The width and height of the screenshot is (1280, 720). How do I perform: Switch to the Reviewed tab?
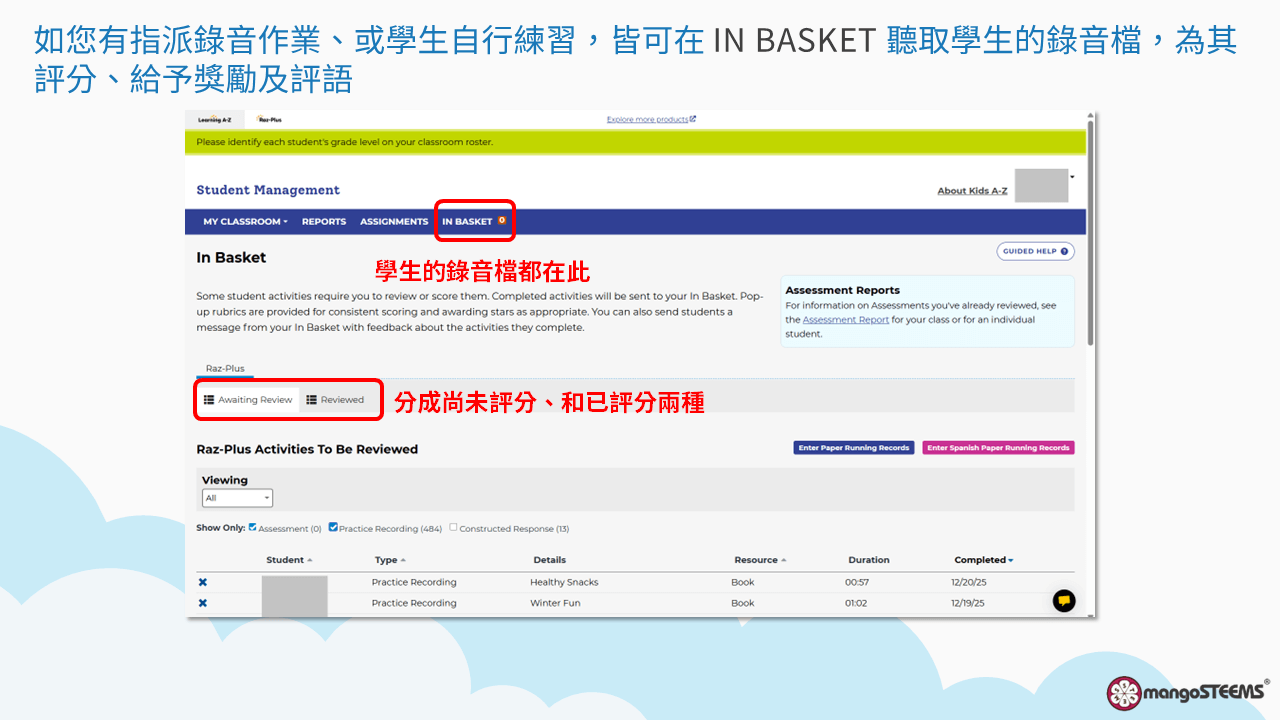335,400
